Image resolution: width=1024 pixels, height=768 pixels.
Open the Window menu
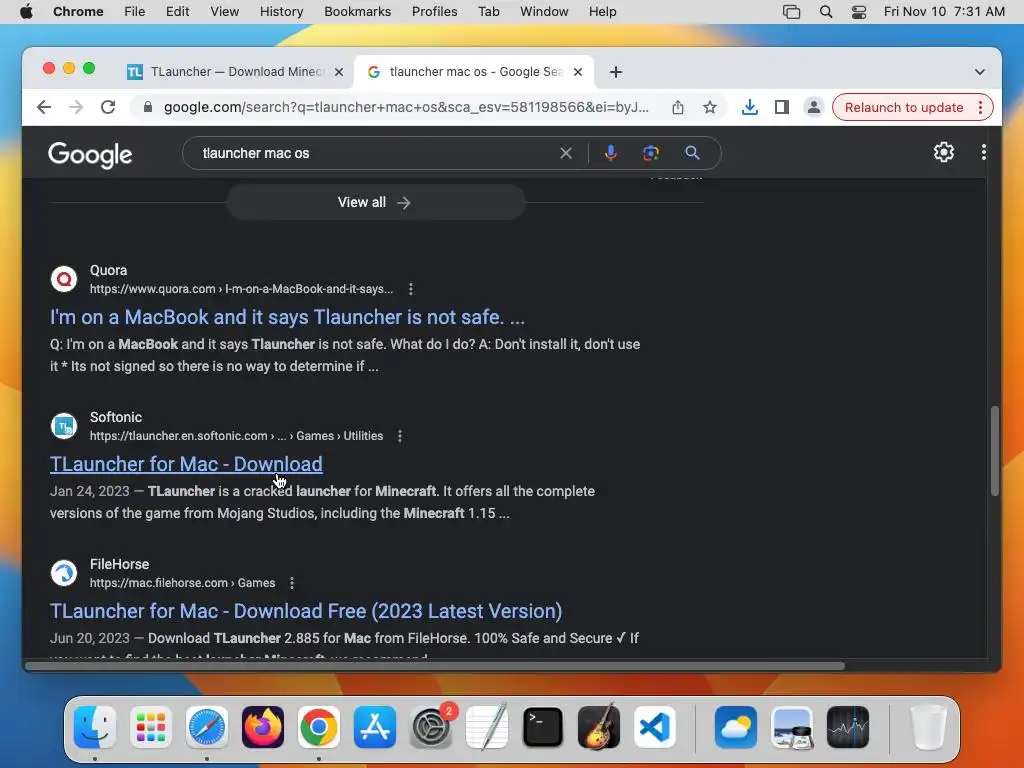point(544,12)
